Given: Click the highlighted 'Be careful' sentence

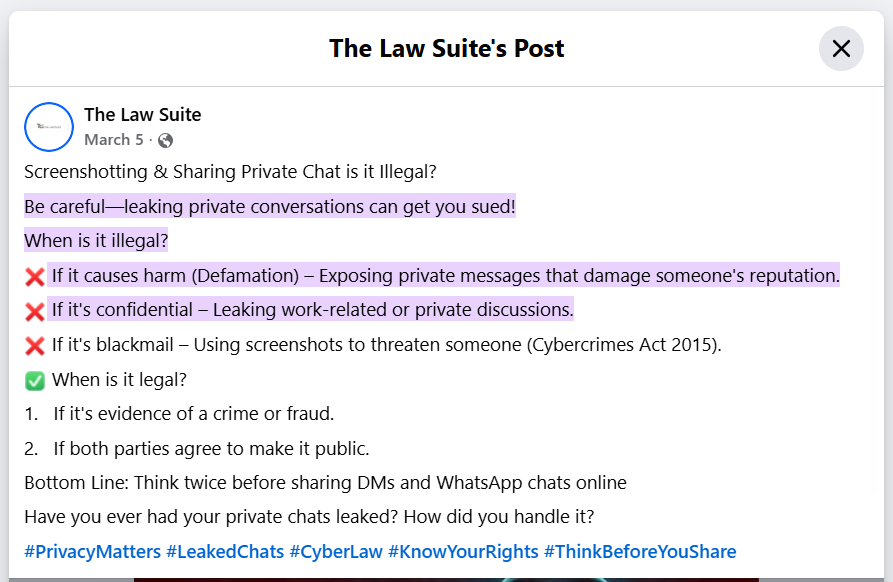Looking at the screenshot, I should pos(270,206).
